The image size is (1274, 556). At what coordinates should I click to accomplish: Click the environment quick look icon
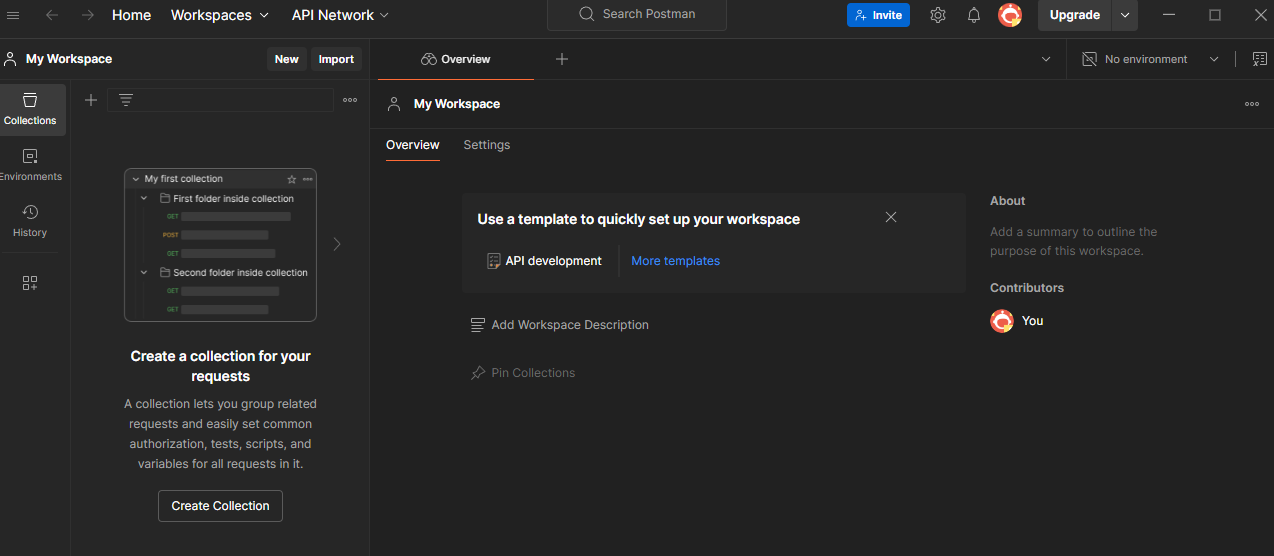[x=1259, y=59]
